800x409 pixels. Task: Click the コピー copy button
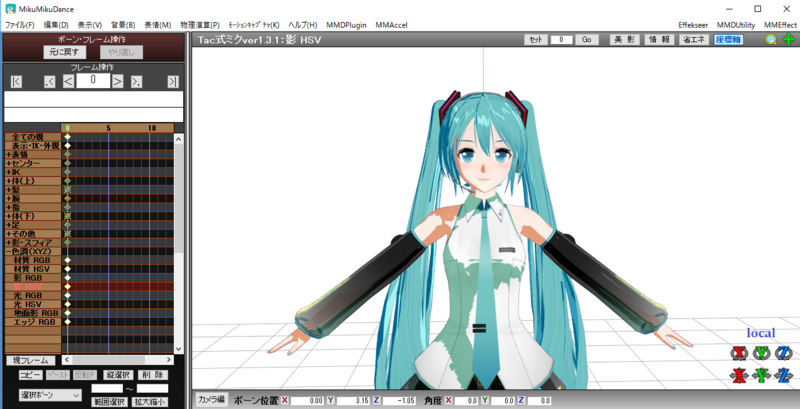[x=31, y=375]
